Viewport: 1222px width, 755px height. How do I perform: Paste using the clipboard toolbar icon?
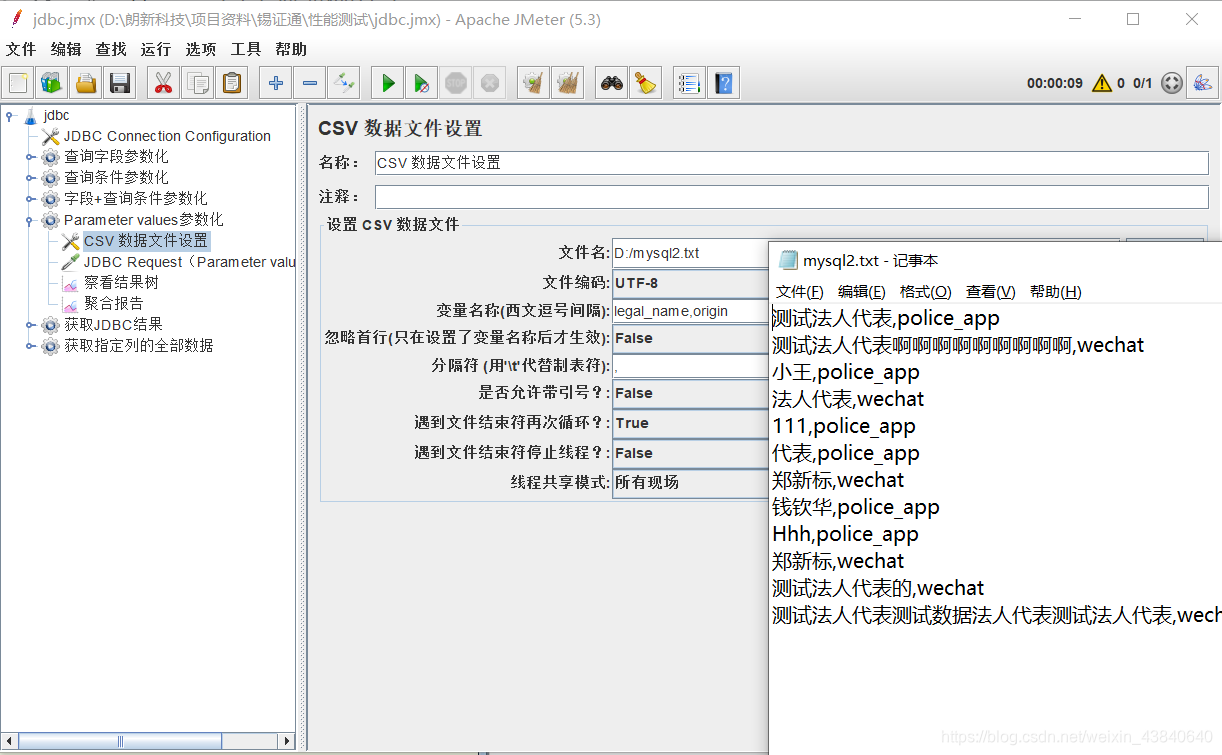point(232,83)
